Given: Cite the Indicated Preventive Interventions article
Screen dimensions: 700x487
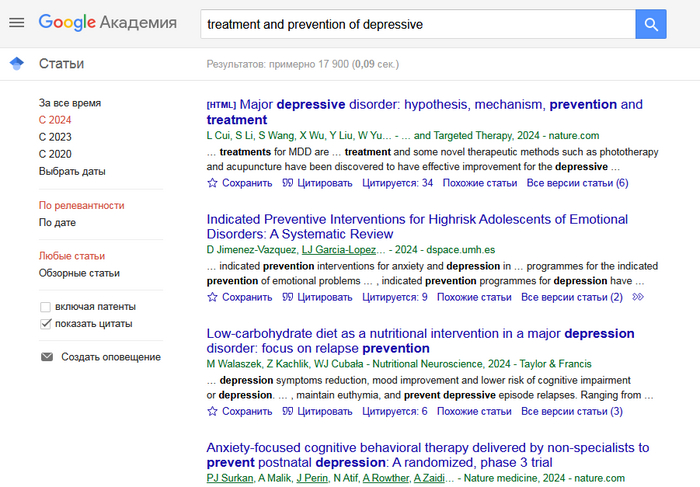Looking at the screenshot, I should [x=317, y=297].
